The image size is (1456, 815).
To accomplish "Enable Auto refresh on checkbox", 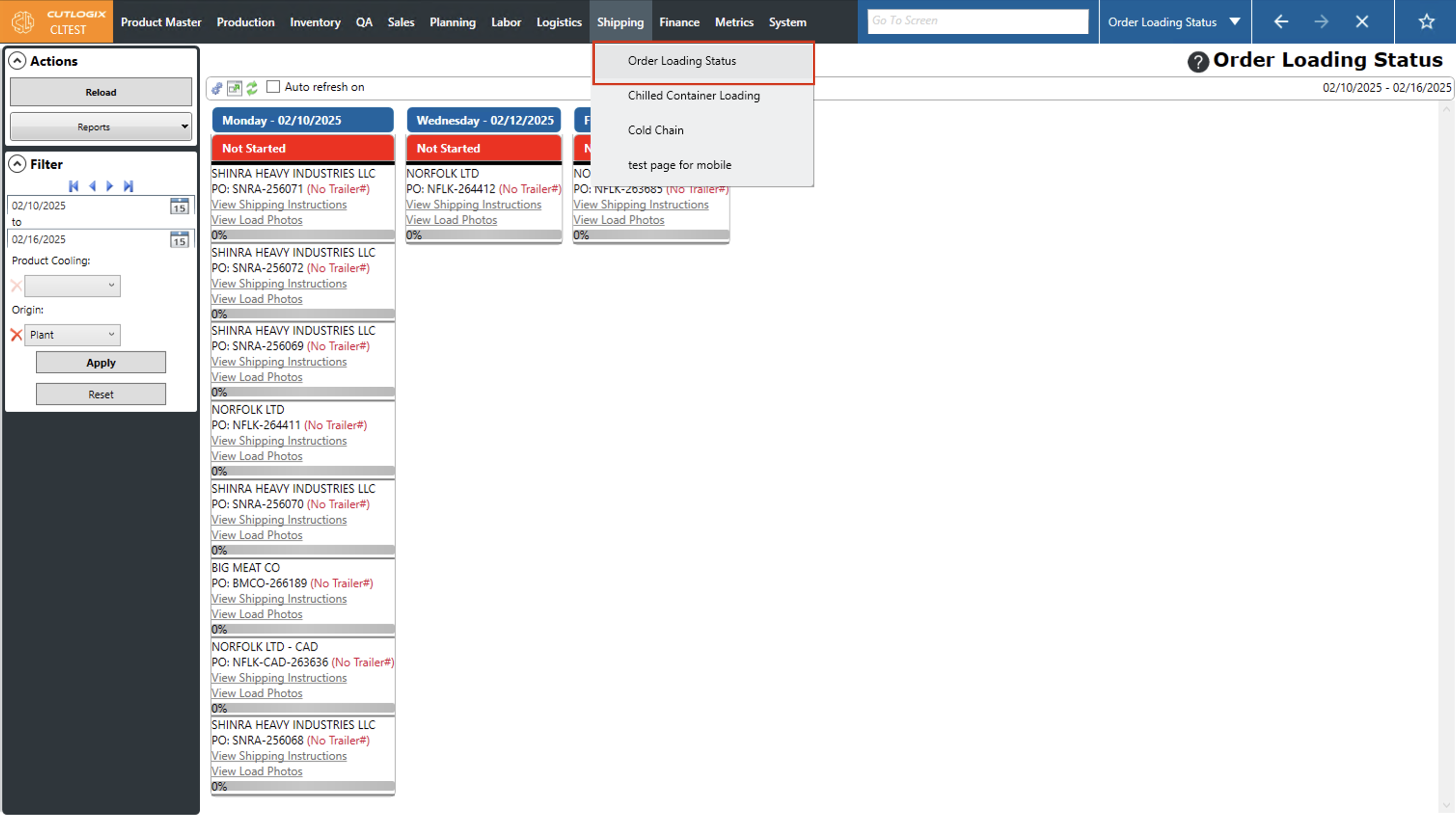I will [273, 87].
